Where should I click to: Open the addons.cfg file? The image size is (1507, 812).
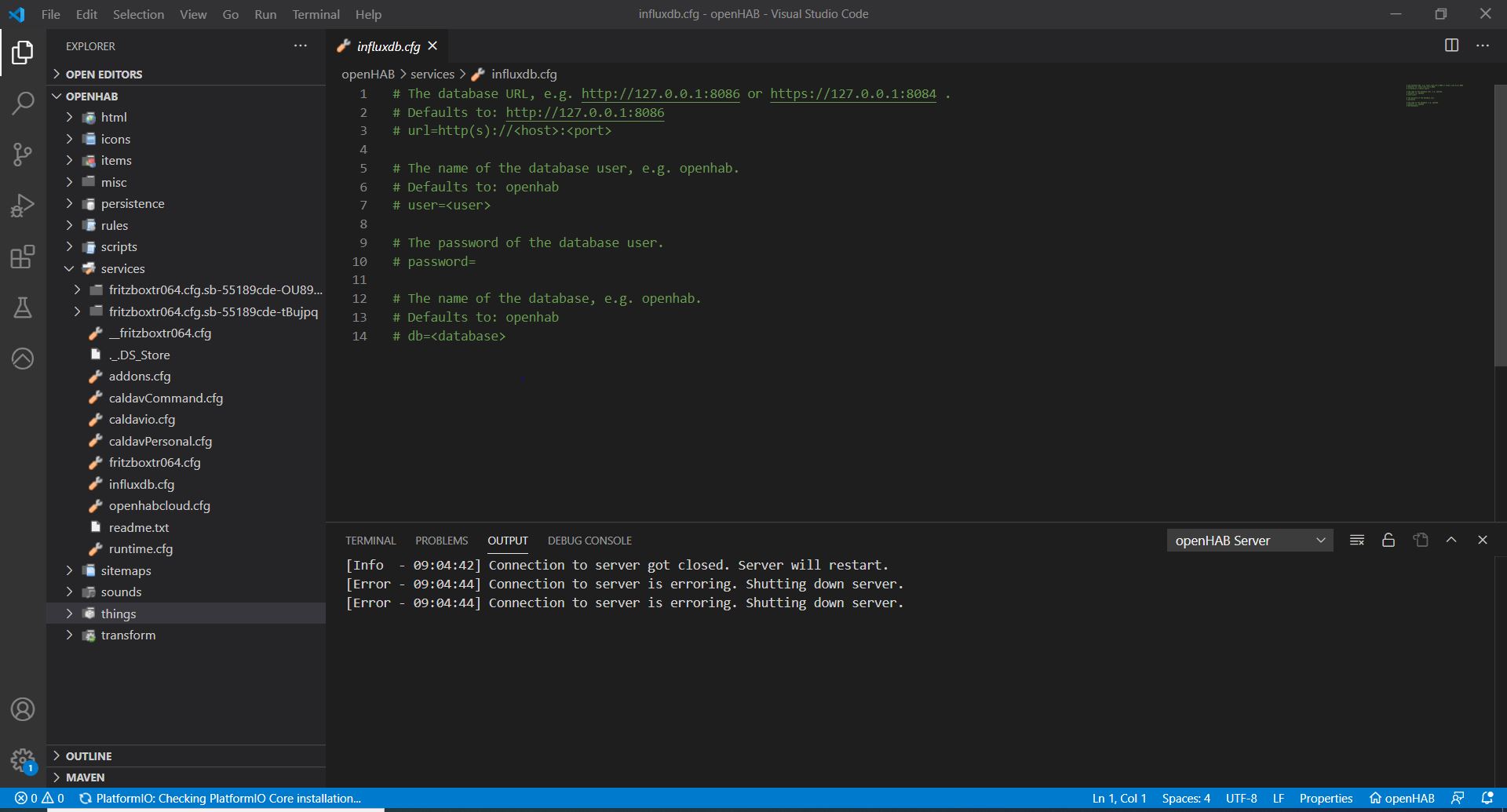(x=140, y=376)
